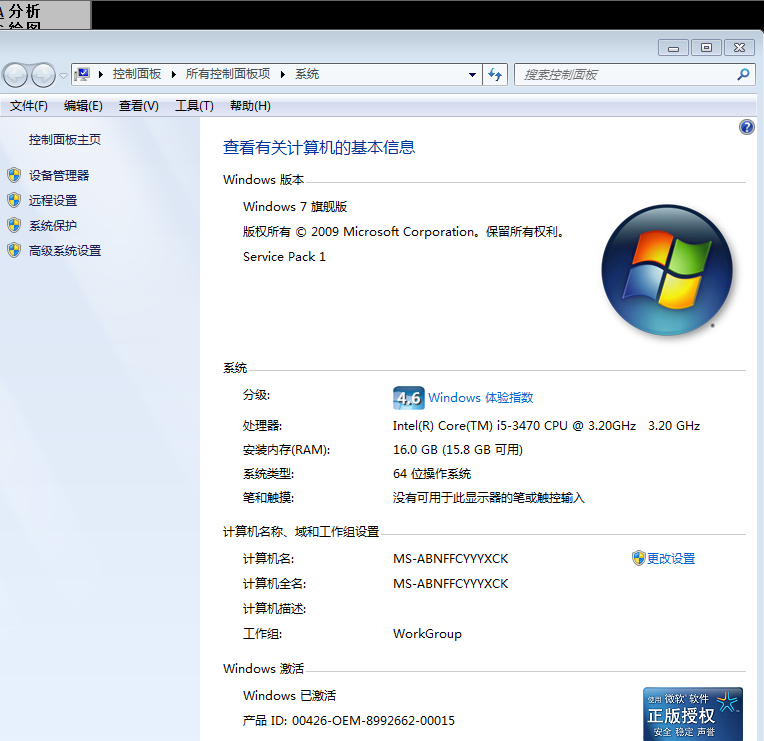Click the 产品 ID 00426-OEM-8992662-00015 text
Screen dimensions: 764x741
[x=348, y=721]
